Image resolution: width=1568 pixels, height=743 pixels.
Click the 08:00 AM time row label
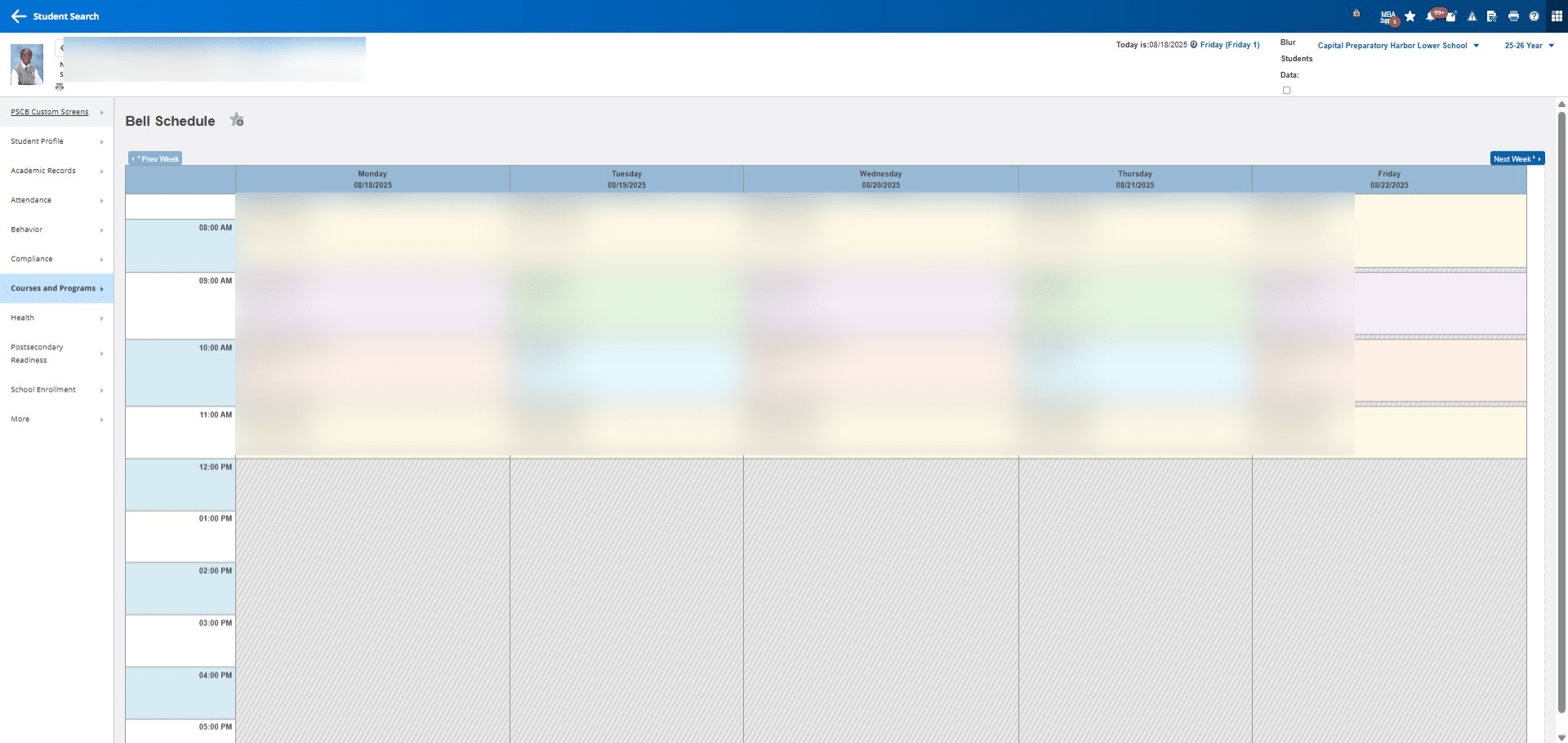pos(216,228)
